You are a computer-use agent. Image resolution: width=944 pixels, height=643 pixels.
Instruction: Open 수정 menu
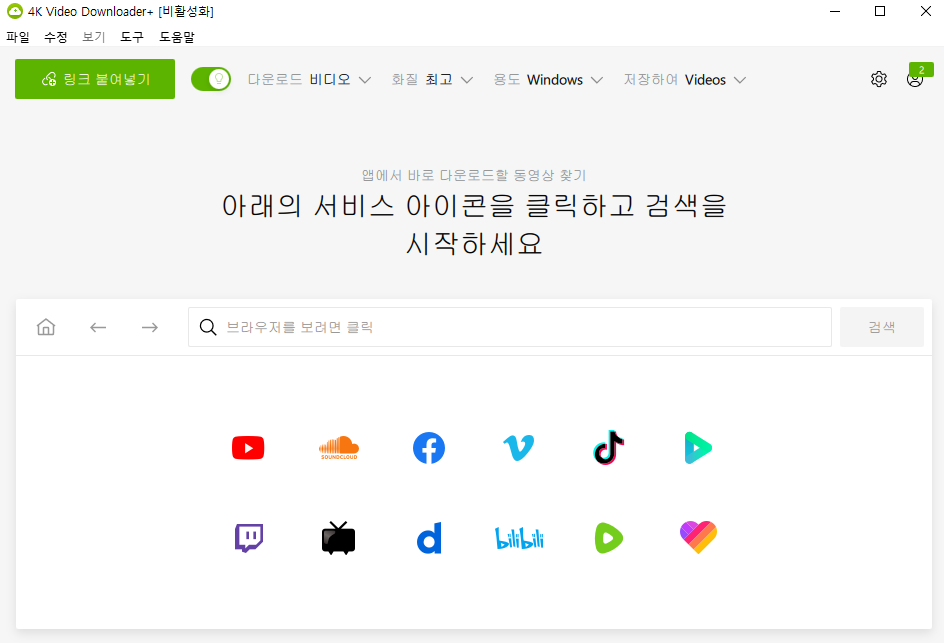(56, 37)
